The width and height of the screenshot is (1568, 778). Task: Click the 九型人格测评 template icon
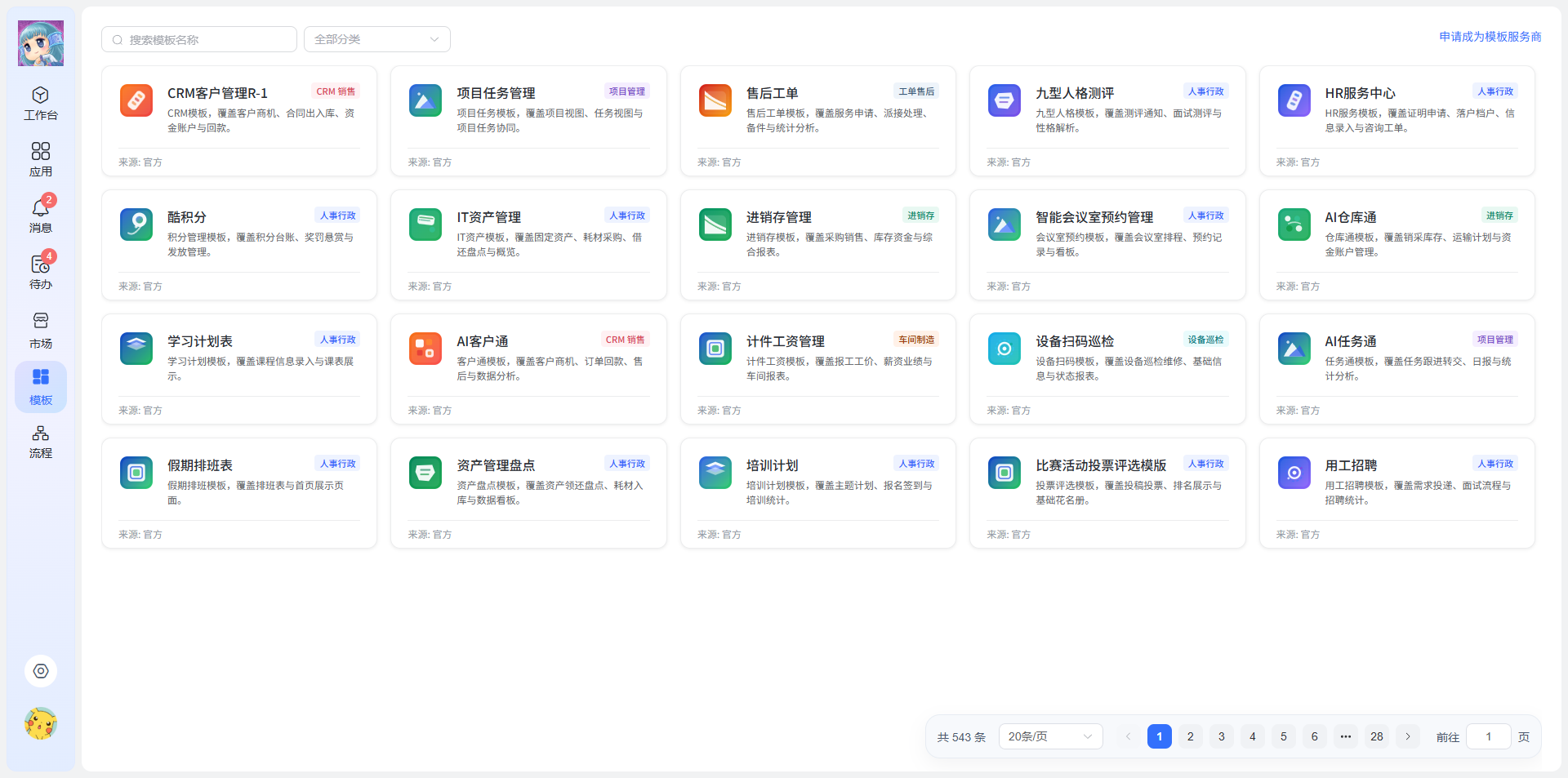pos(1004,100)
